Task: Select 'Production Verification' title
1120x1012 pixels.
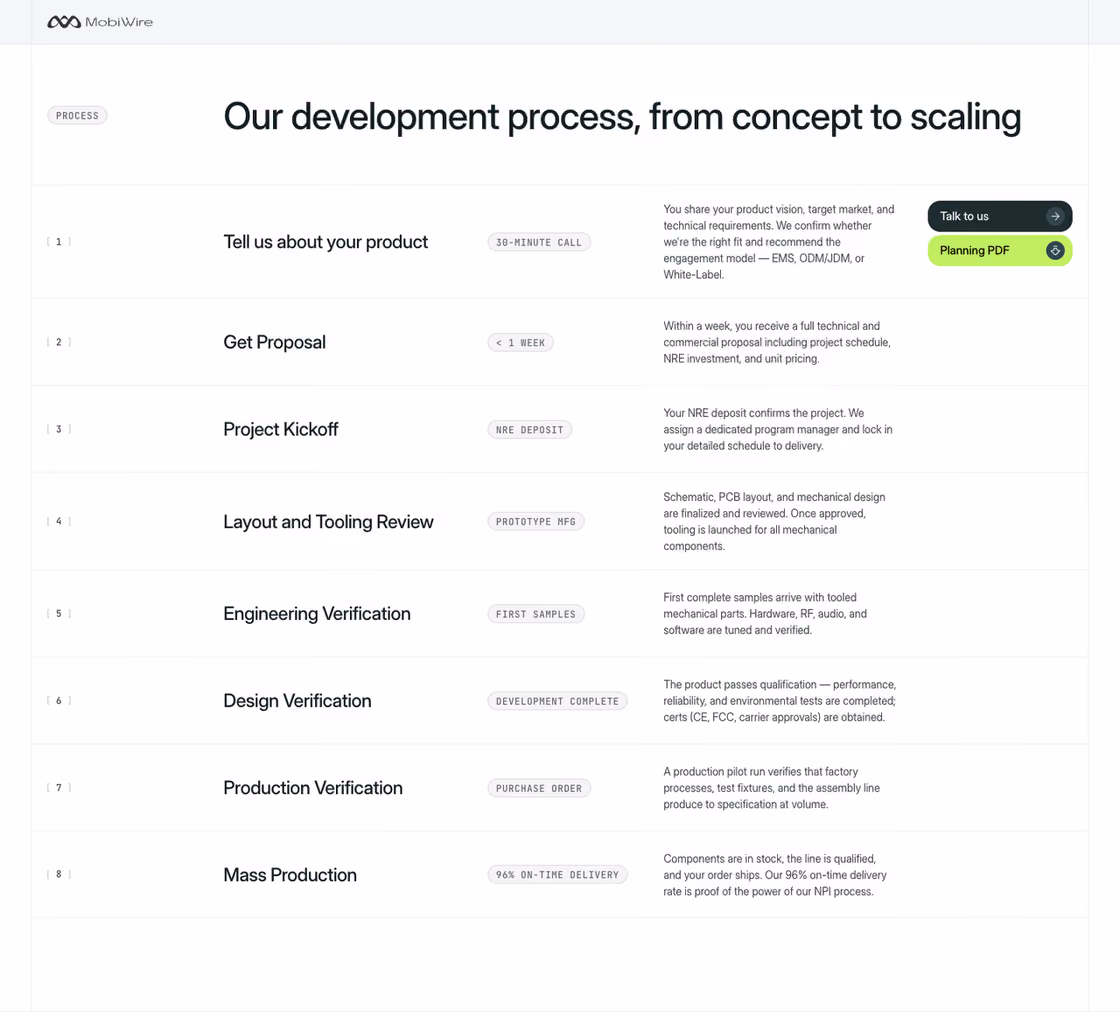Action: [x=313, y=788]
